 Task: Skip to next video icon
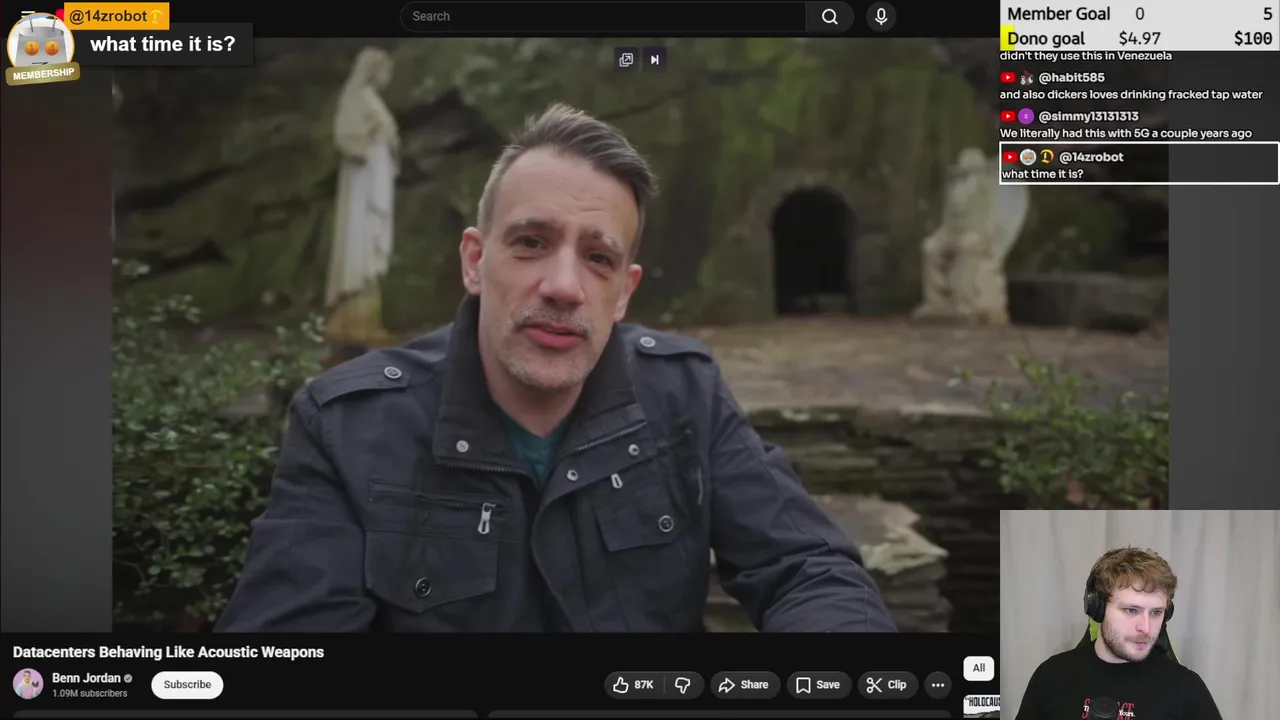click(655, 60)
